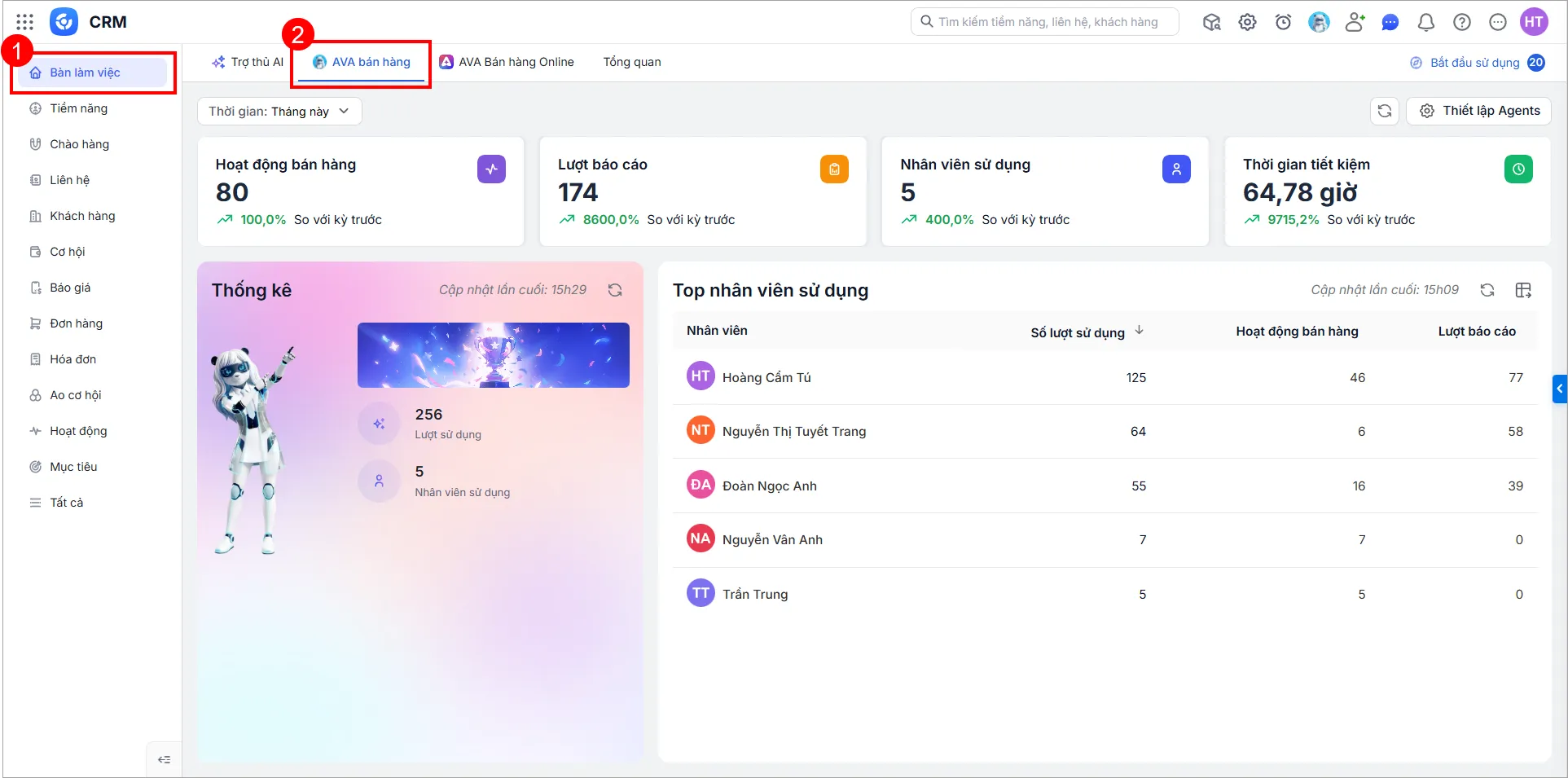The height and width of the screenshot is (778, 1568).
Task: Open Chào hàng menu item
Action: pos(92,144)
